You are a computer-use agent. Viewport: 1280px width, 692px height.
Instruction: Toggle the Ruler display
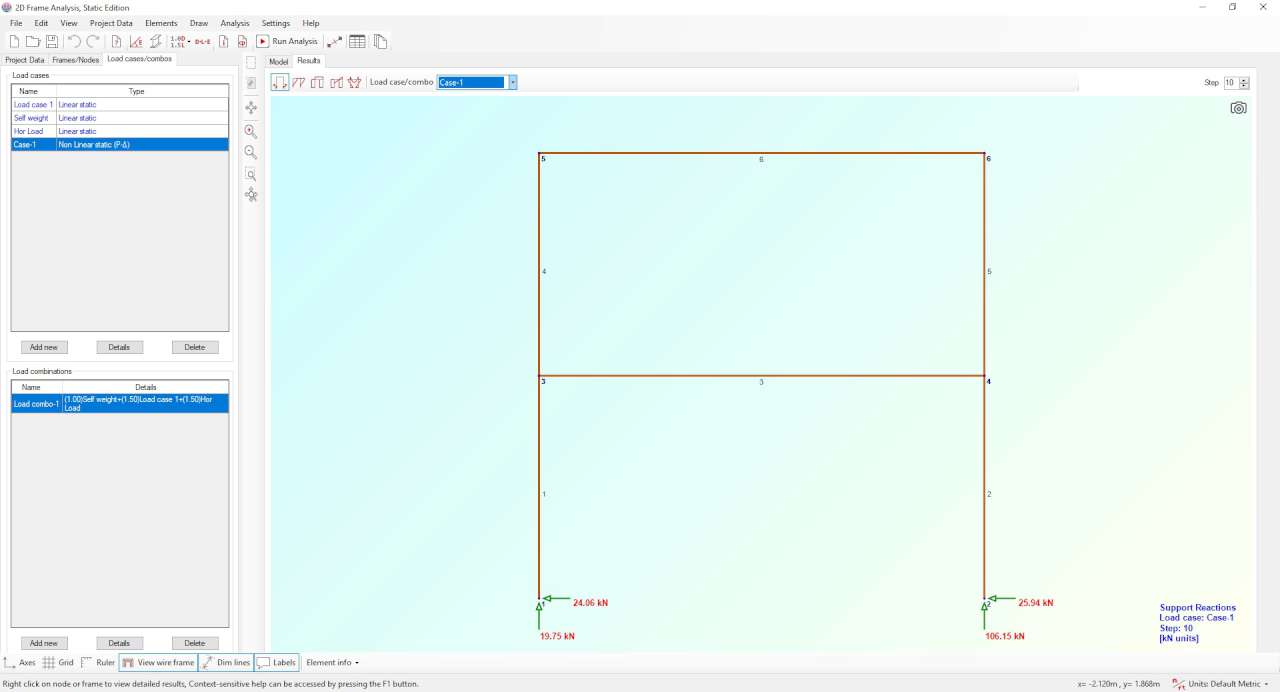point(98,663)
